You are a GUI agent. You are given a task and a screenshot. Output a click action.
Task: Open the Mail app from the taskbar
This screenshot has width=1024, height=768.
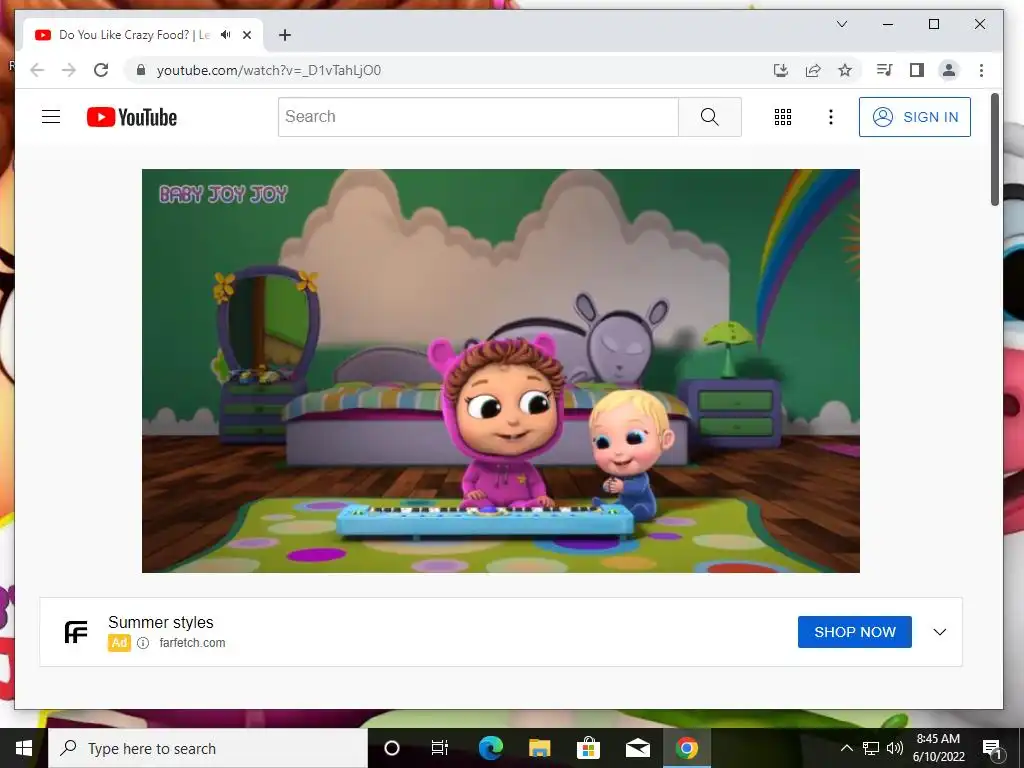tap(638, 748)
